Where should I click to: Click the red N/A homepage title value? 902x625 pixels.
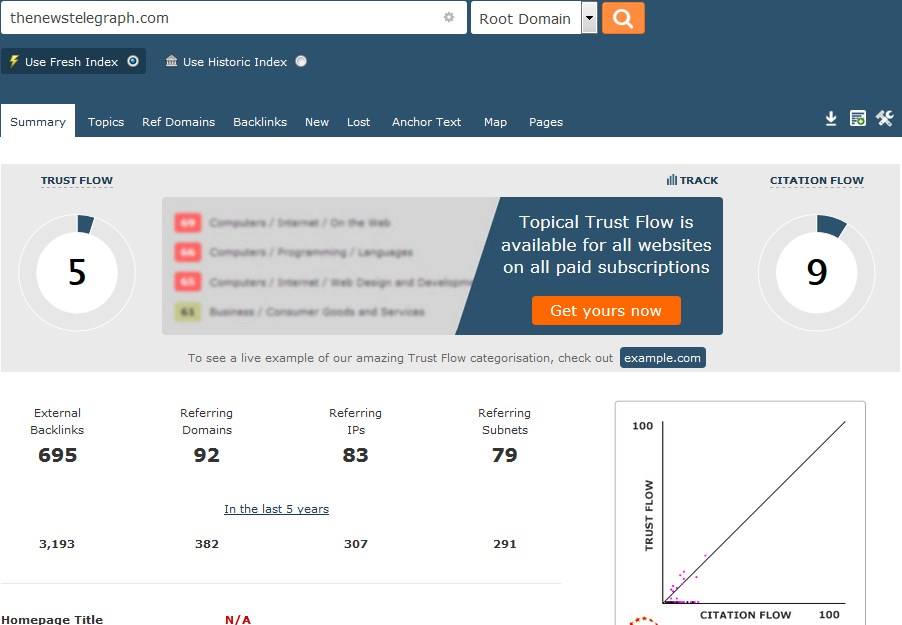238,619
